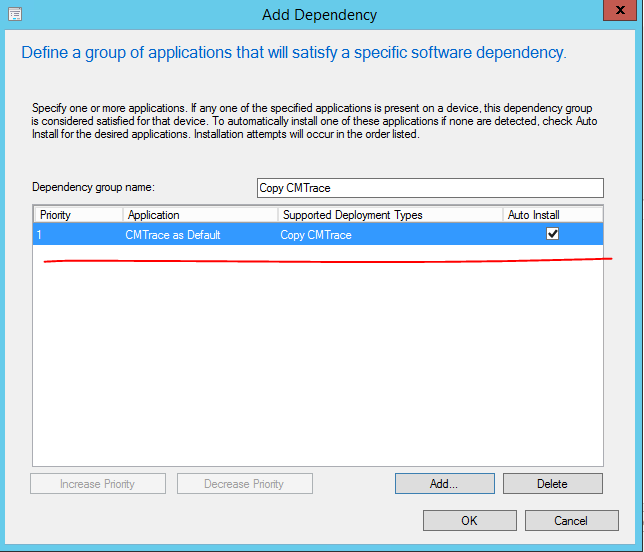
Task: Confirm the dialog with OK
Action: click(469, 521)
